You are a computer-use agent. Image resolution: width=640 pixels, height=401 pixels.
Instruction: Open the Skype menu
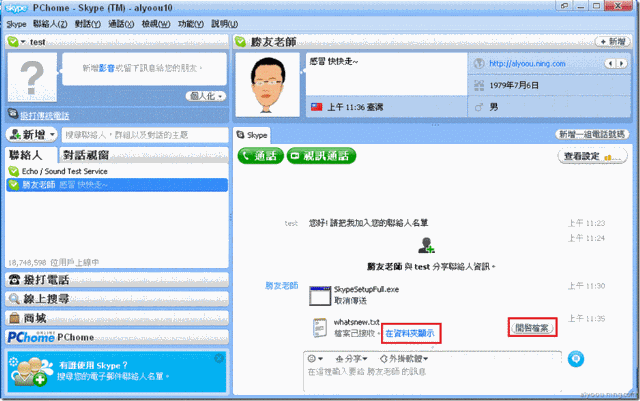[16, 24]
